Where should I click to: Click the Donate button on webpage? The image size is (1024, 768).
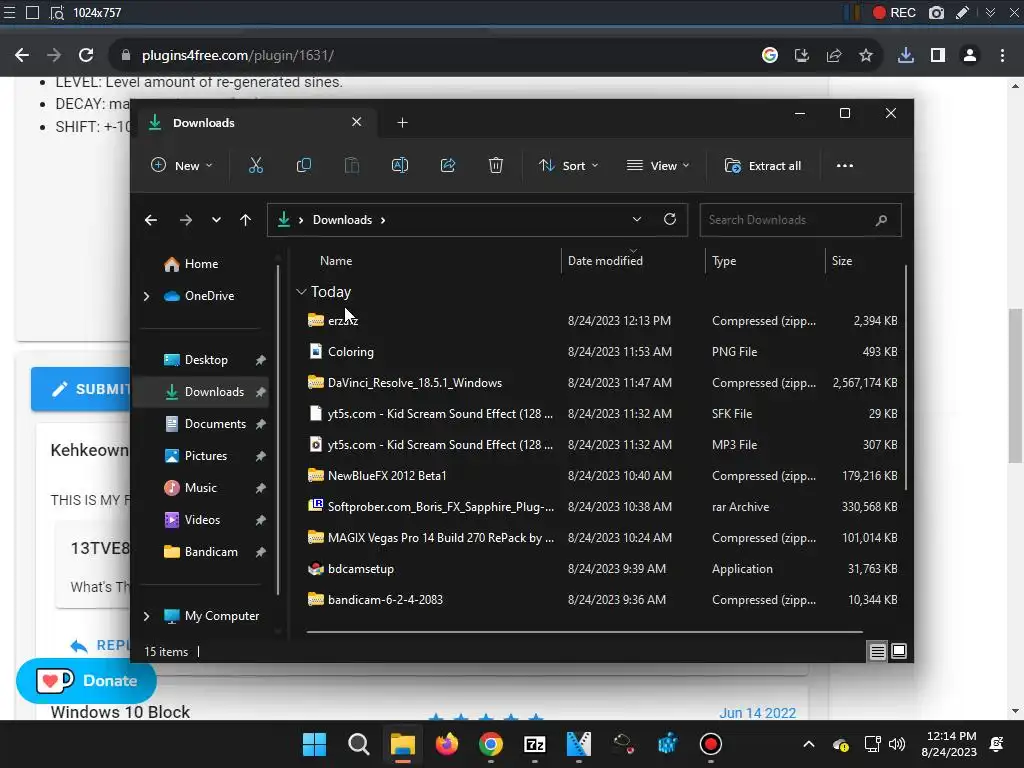coord(86,680)
